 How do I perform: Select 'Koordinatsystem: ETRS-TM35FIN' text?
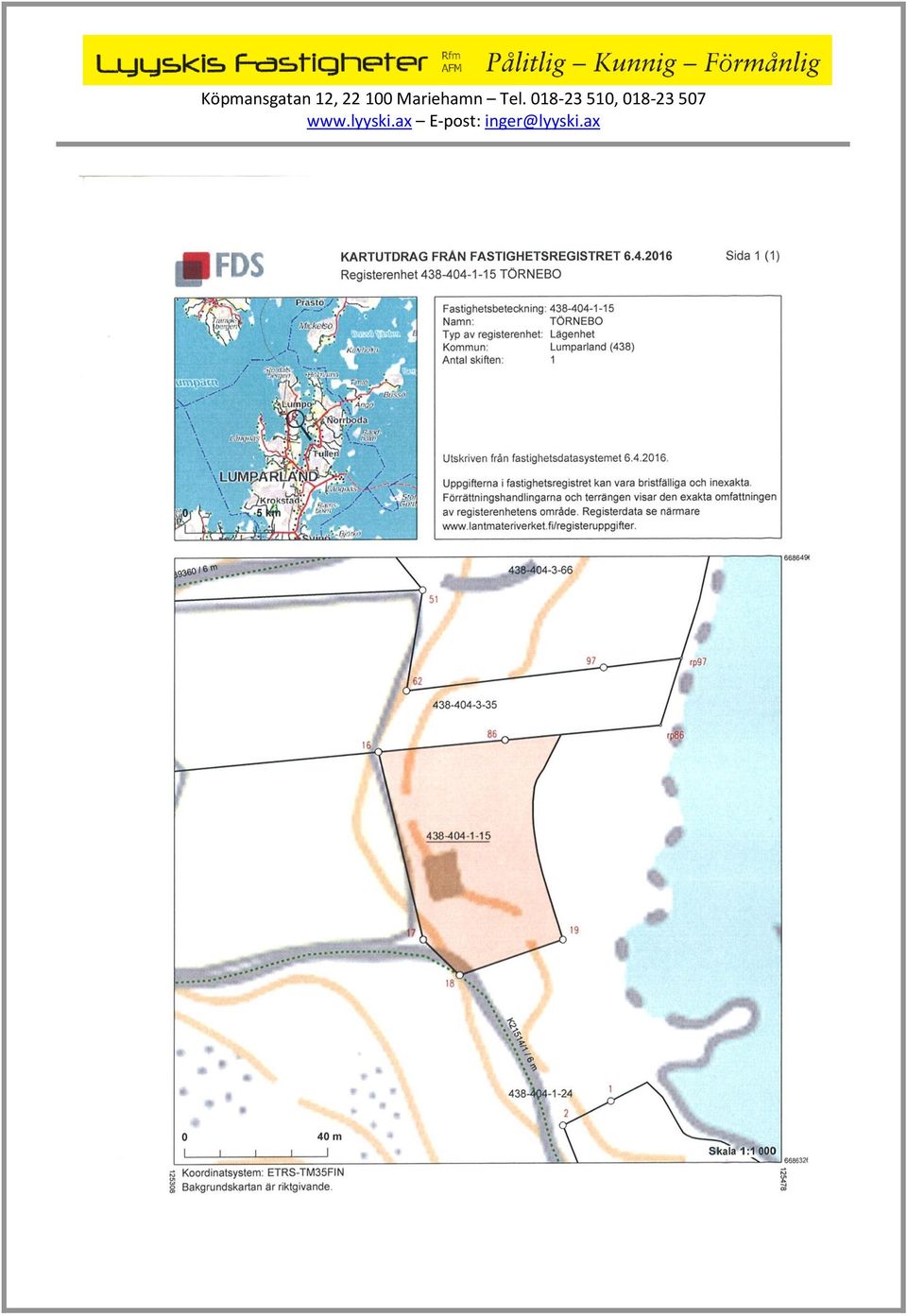263,1172
